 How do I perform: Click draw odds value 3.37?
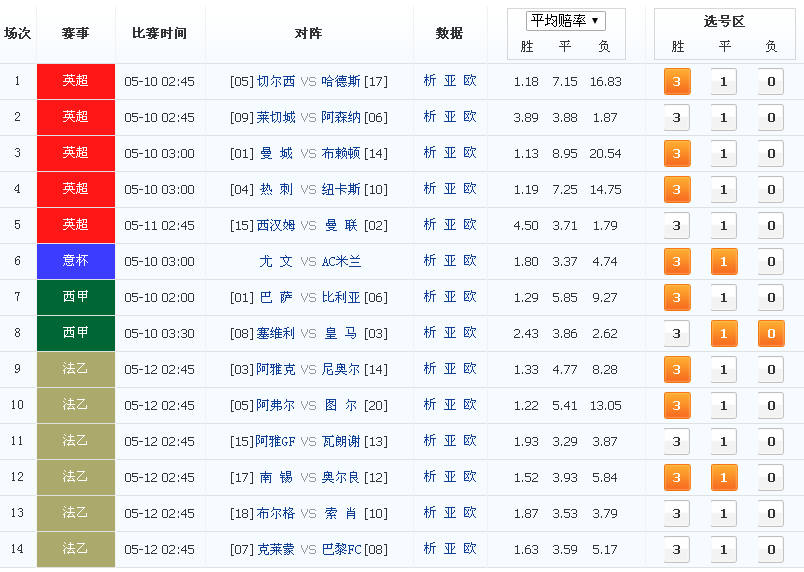point(565,262)
